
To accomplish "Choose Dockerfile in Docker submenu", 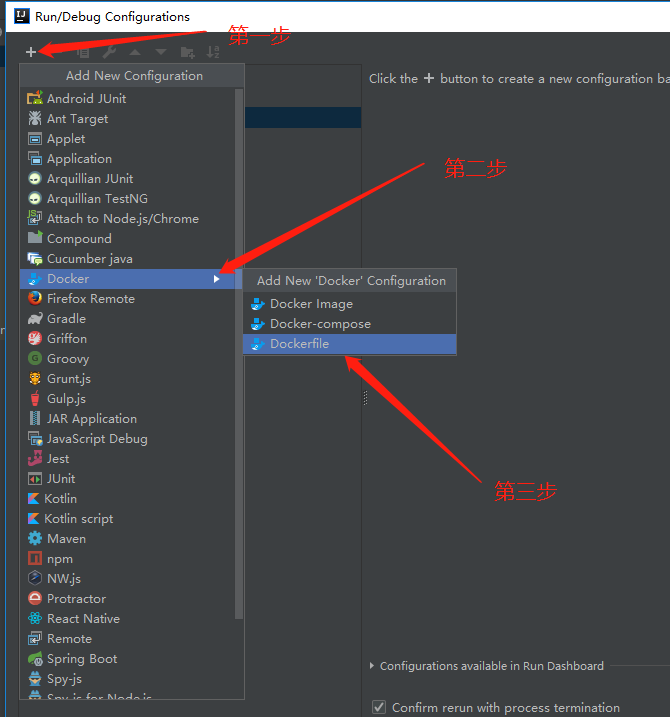I will pos(349,344).
